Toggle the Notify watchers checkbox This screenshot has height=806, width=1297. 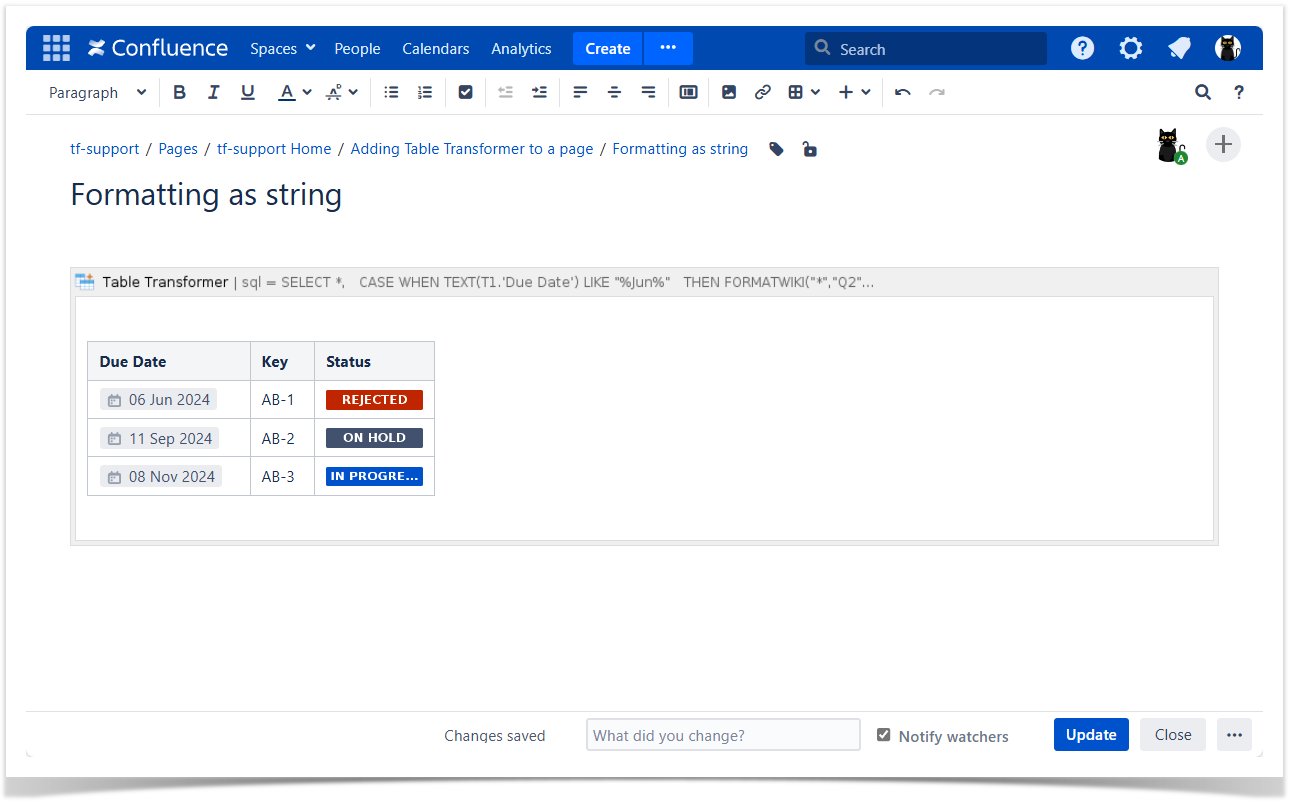(x=883, y=735)
